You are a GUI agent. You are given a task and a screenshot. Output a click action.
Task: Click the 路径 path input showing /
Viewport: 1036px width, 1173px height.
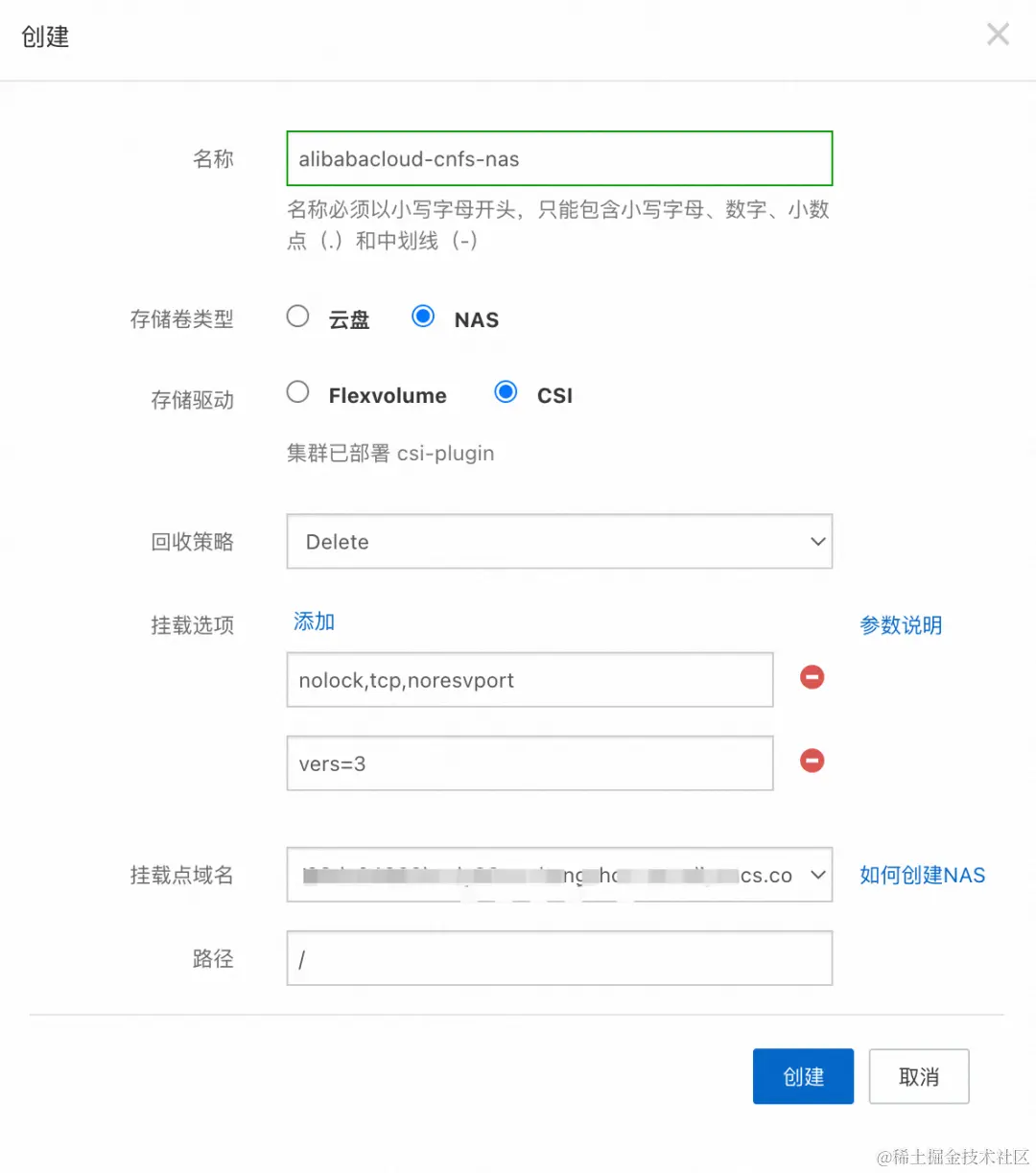click(x=559, y=957)
